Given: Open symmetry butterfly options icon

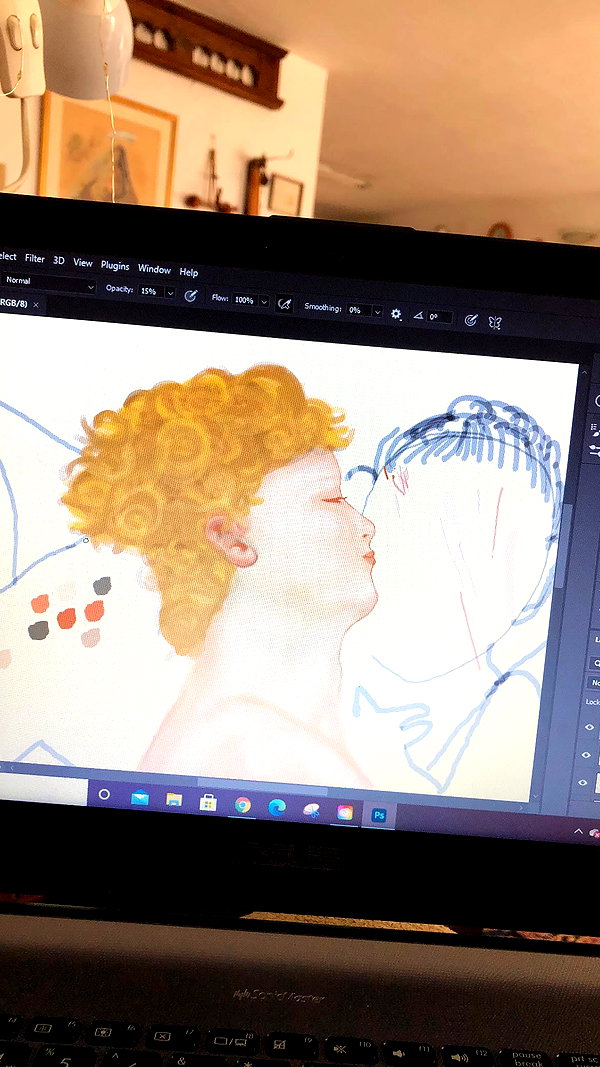Looking at the screenshot, I should tap(495, 323).
